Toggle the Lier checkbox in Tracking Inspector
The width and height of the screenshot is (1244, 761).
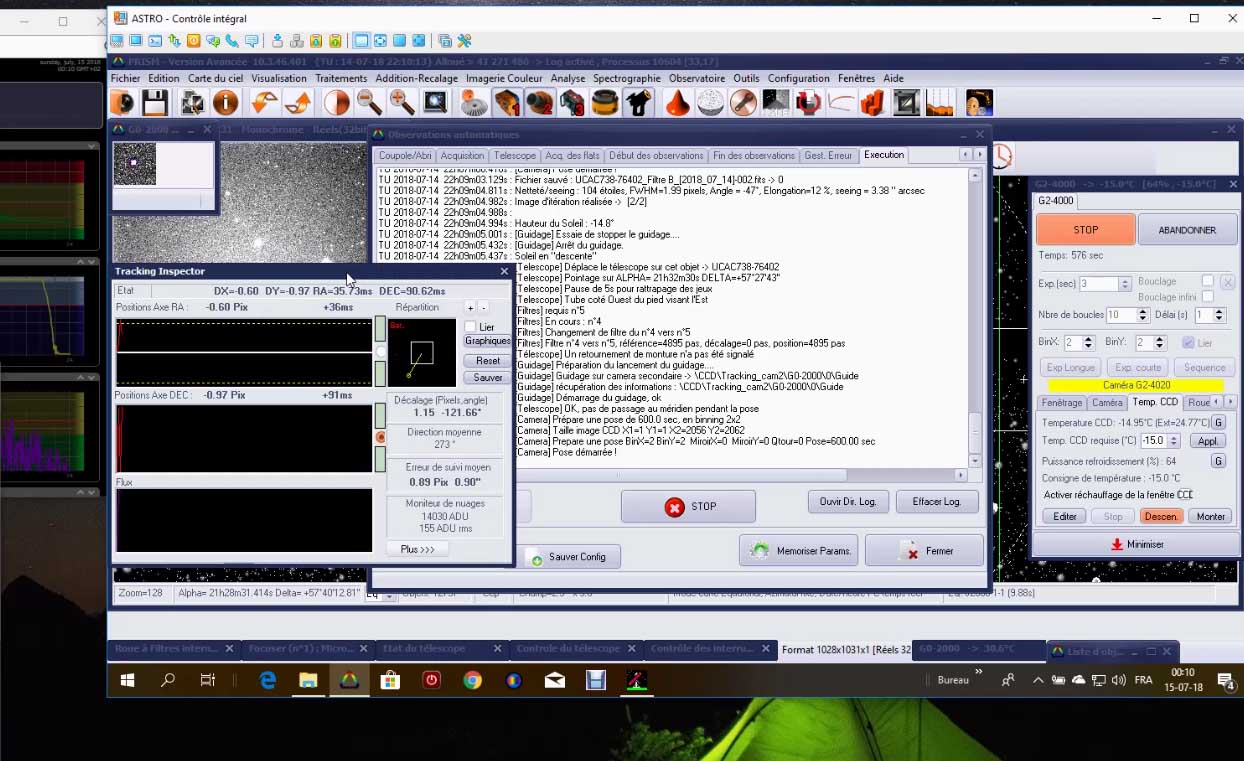coord(470,327)
